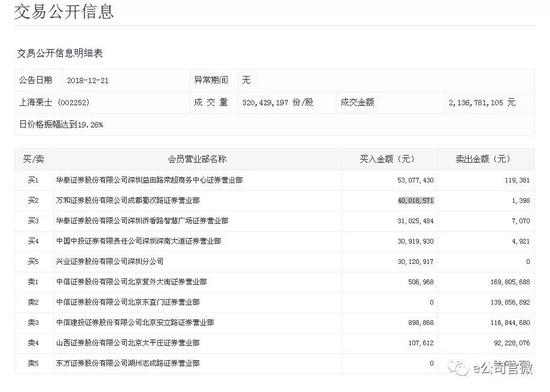Click 中信证券 北京东直门 branch name
550x392 pixels.
[x=128, y=302]
